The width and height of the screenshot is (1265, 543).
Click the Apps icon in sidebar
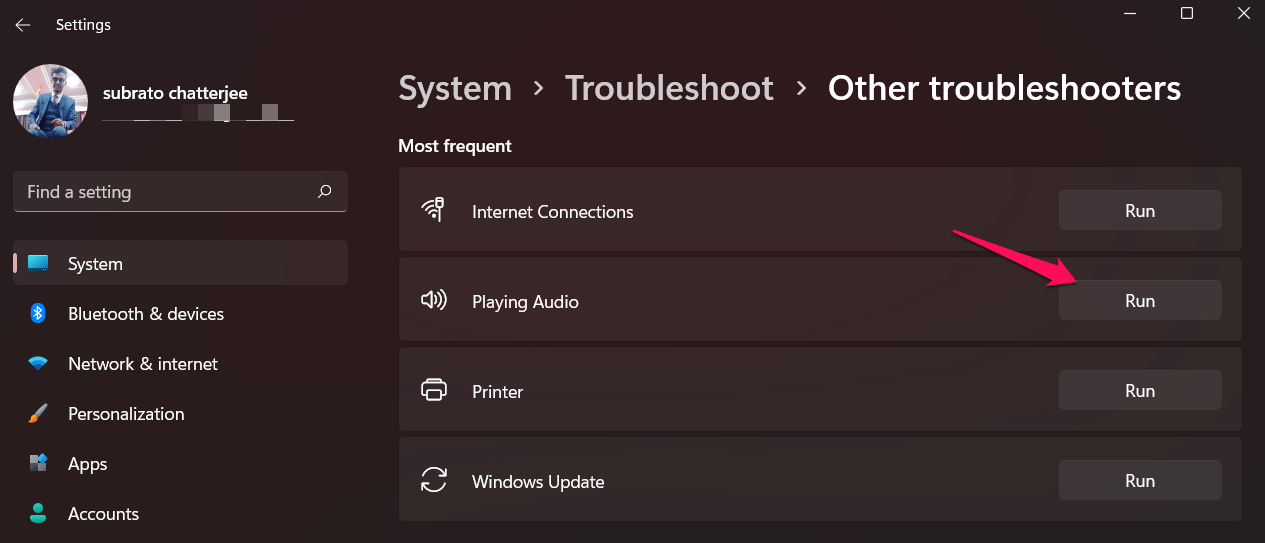pyautogui.click(x=38, y=464)
